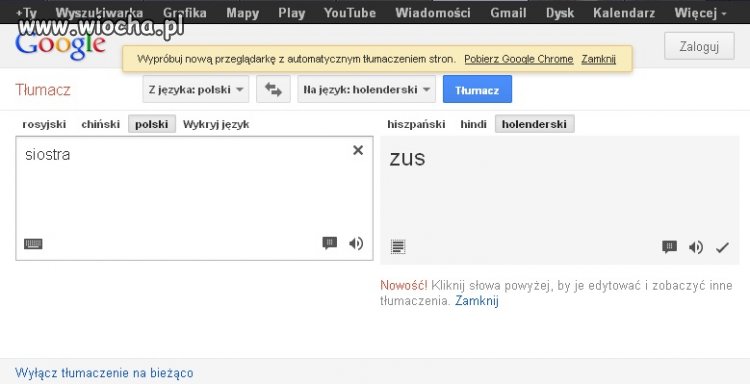750x384 pixels.
Task: Open Wyszukiwarka in top bar
Action: [99, 13]
